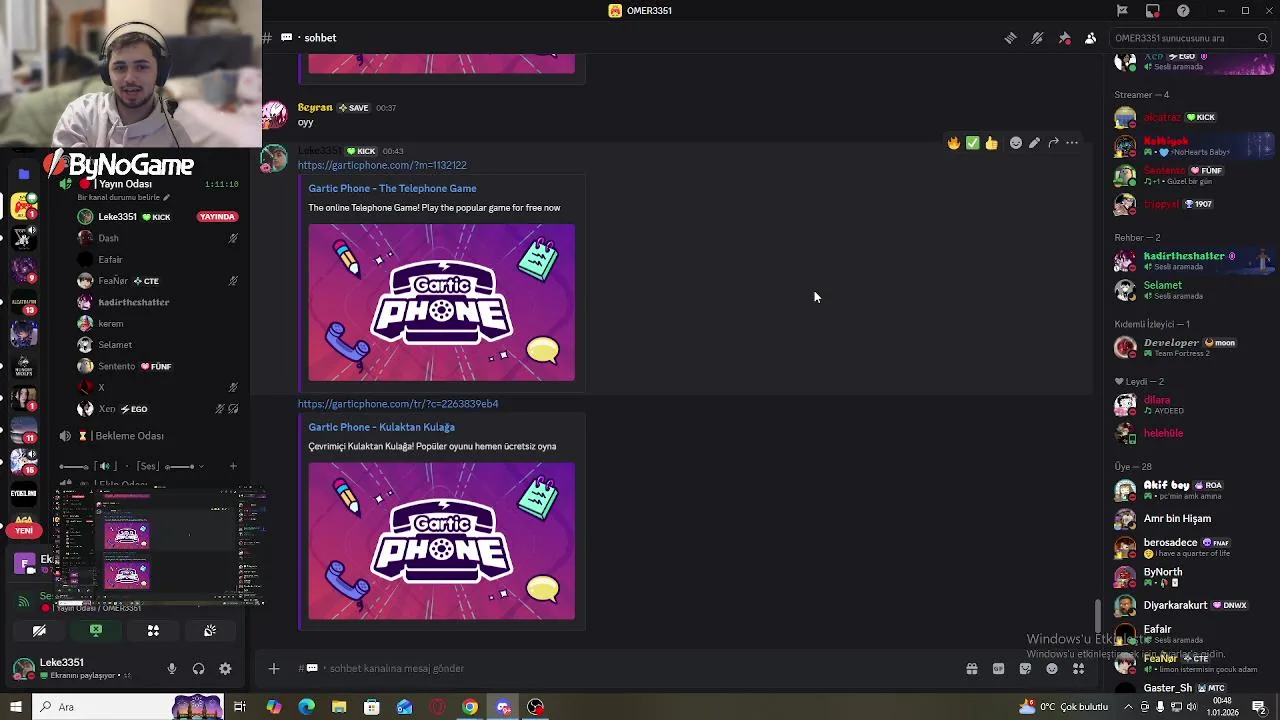Open the apps launcher icon in message bar
1280x720 pixels.
click(x=1078, y=669)
